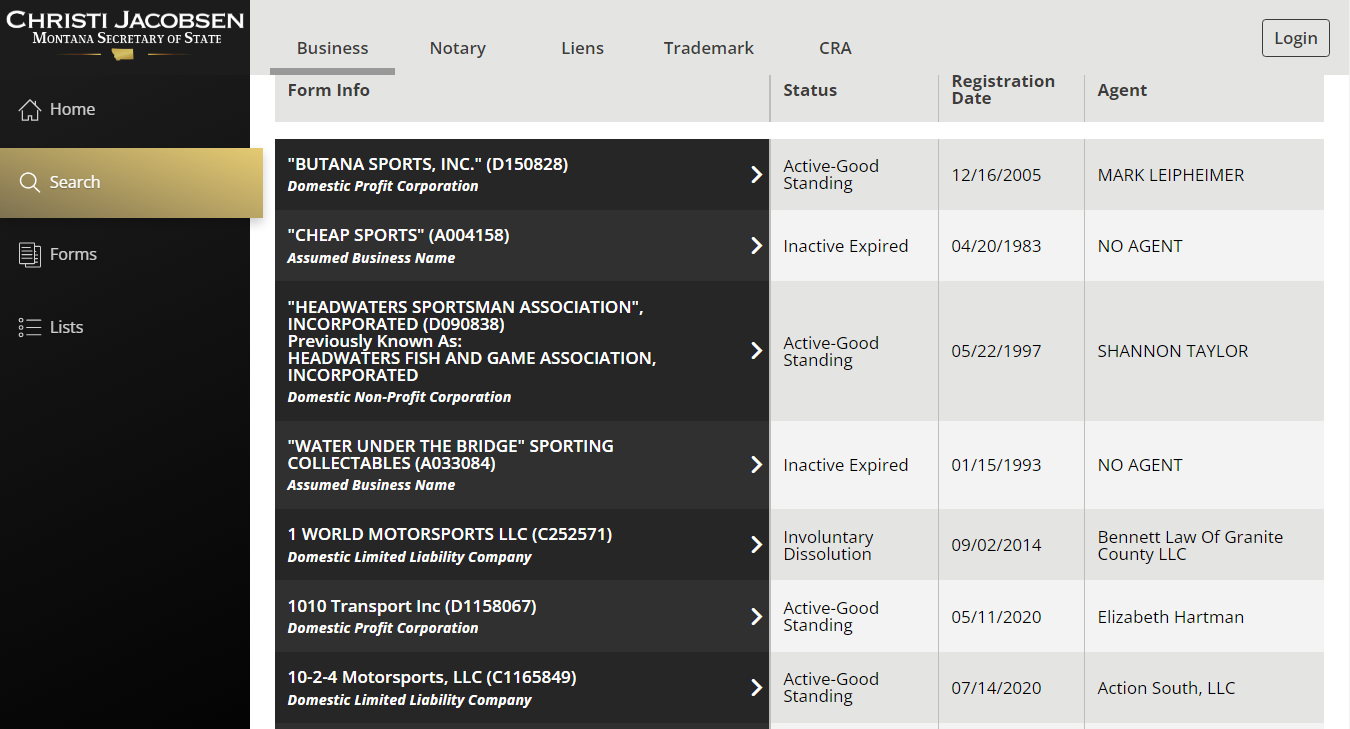Click Active-Good Standing status for BUTANA SPORTS
The width and height of the screenshot is (1350, 729).
coord(831,175)
